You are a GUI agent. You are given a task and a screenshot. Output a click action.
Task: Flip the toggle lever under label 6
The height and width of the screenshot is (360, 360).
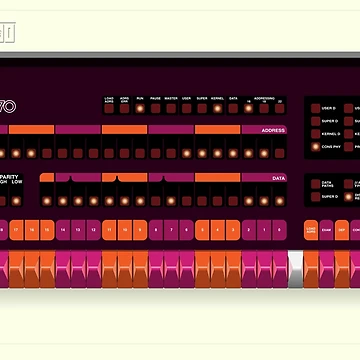(x=187, y=269)
